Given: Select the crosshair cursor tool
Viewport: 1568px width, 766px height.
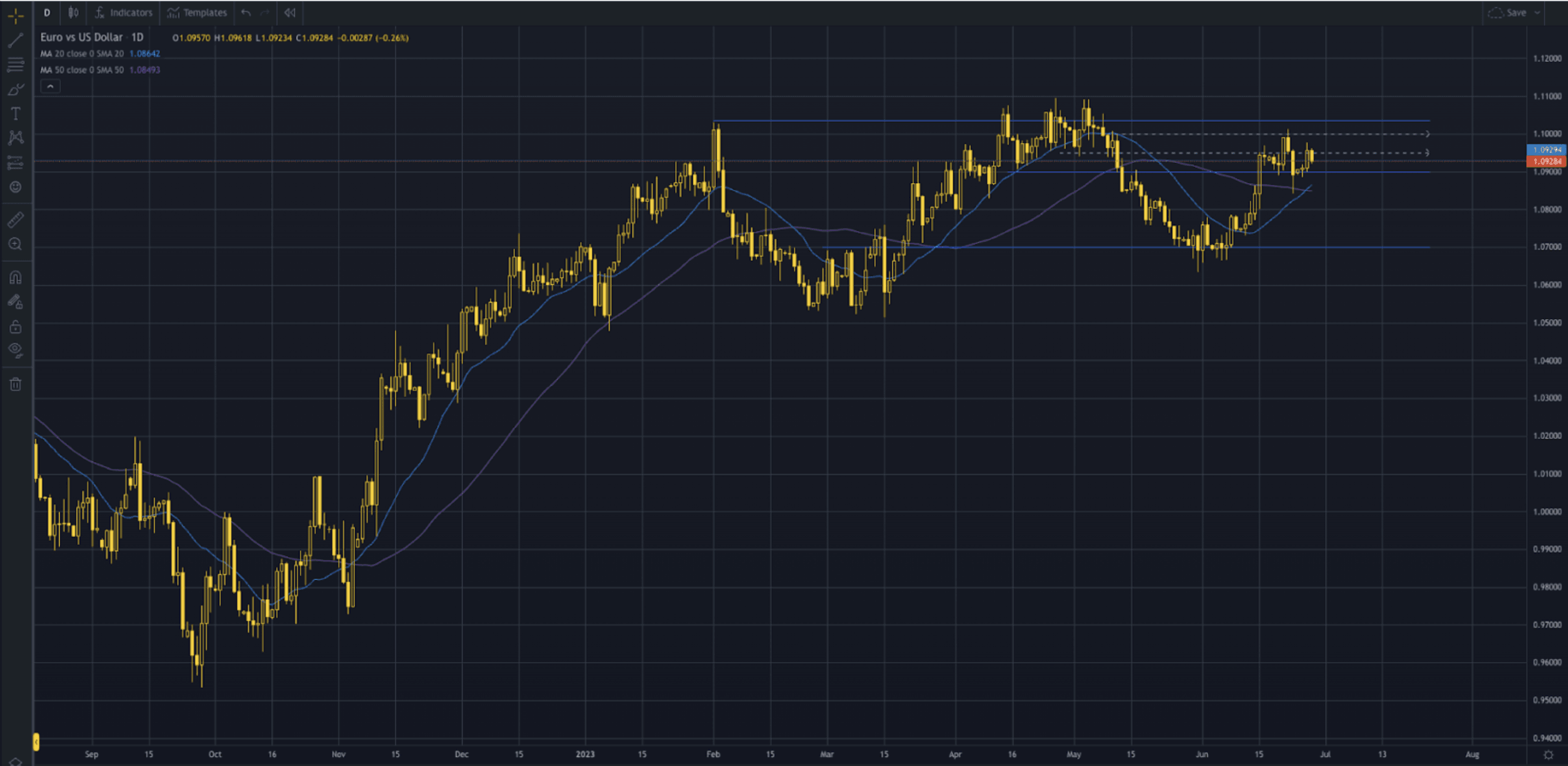Looking at the screenshot, I should (x=16, y=15).
